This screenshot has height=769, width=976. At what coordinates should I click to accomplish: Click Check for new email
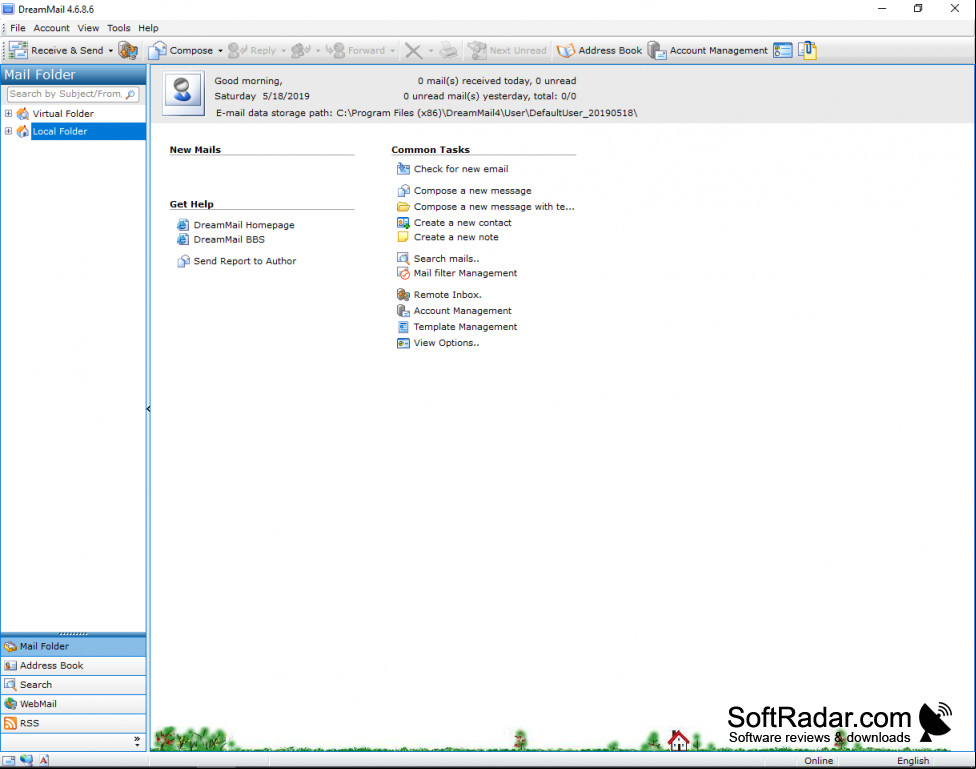click(x=461, y=169)
